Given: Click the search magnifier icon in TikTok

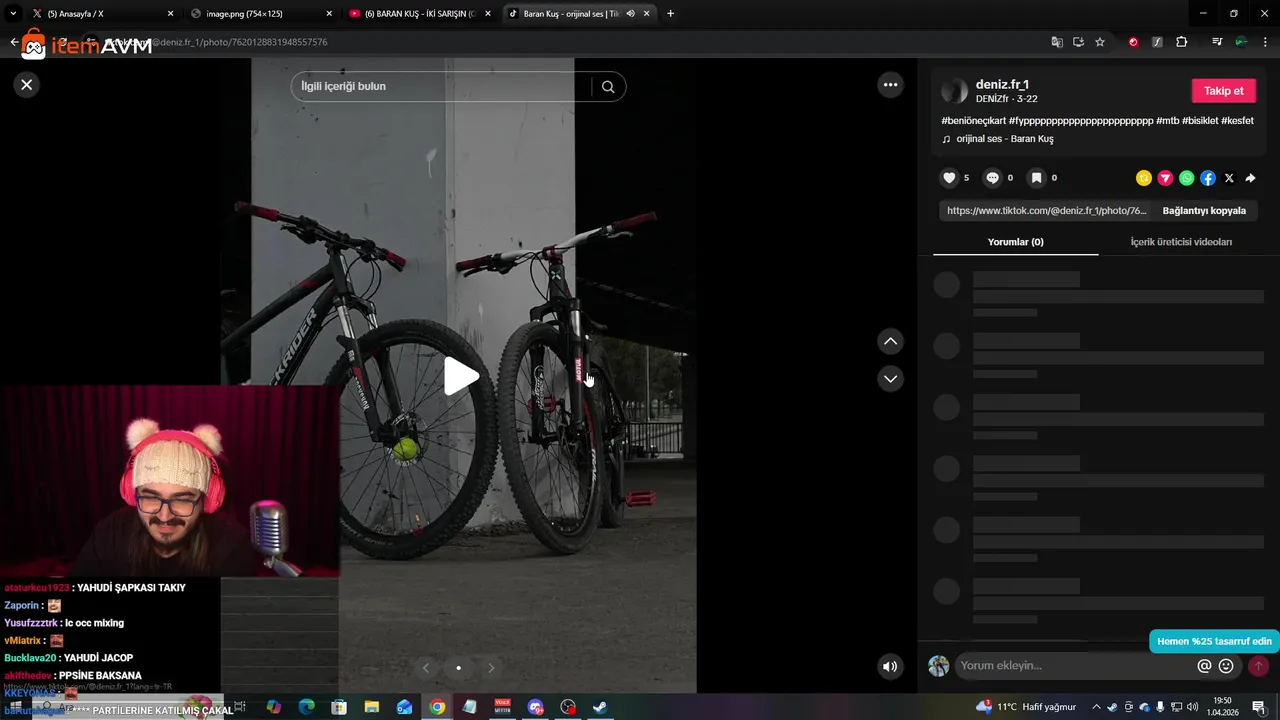Looking at the screenshot, I should (608, 87).
